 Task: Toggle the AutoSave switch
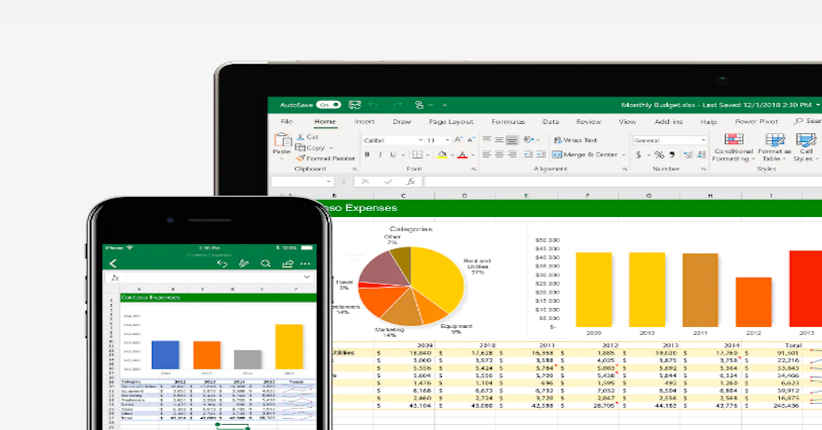click(327, 104)
